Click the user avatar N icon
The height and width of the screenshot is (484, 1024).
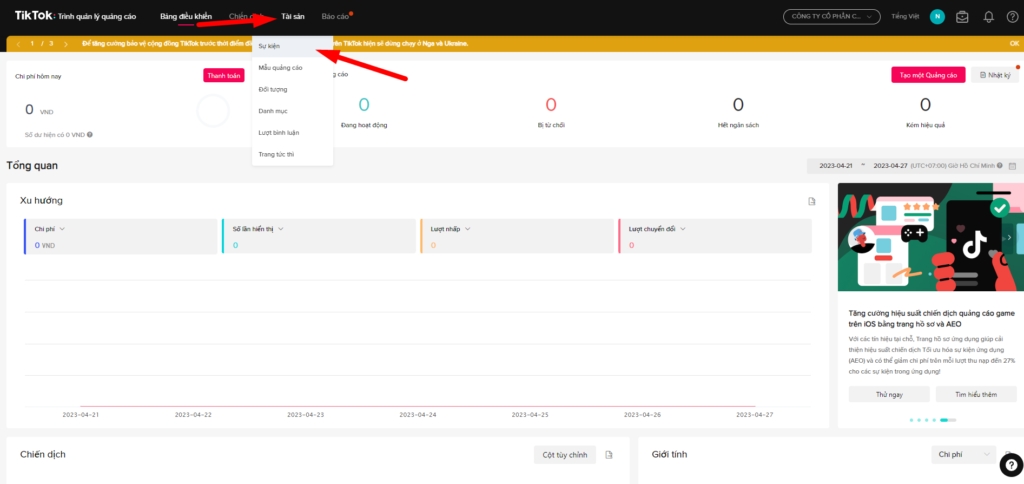point(937,17)
